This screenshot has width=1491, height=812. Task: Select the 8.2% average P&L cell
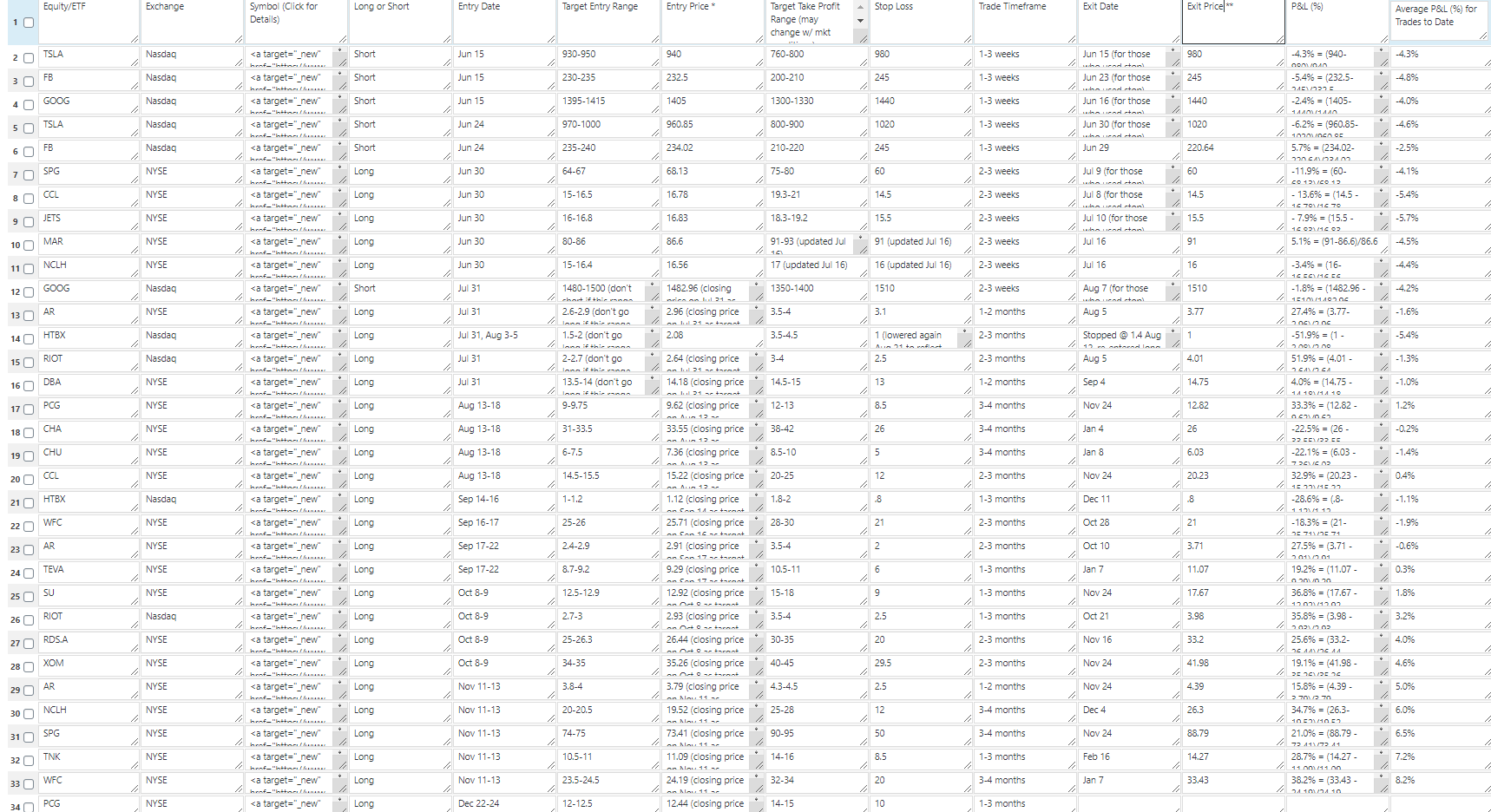(1441, 783)
